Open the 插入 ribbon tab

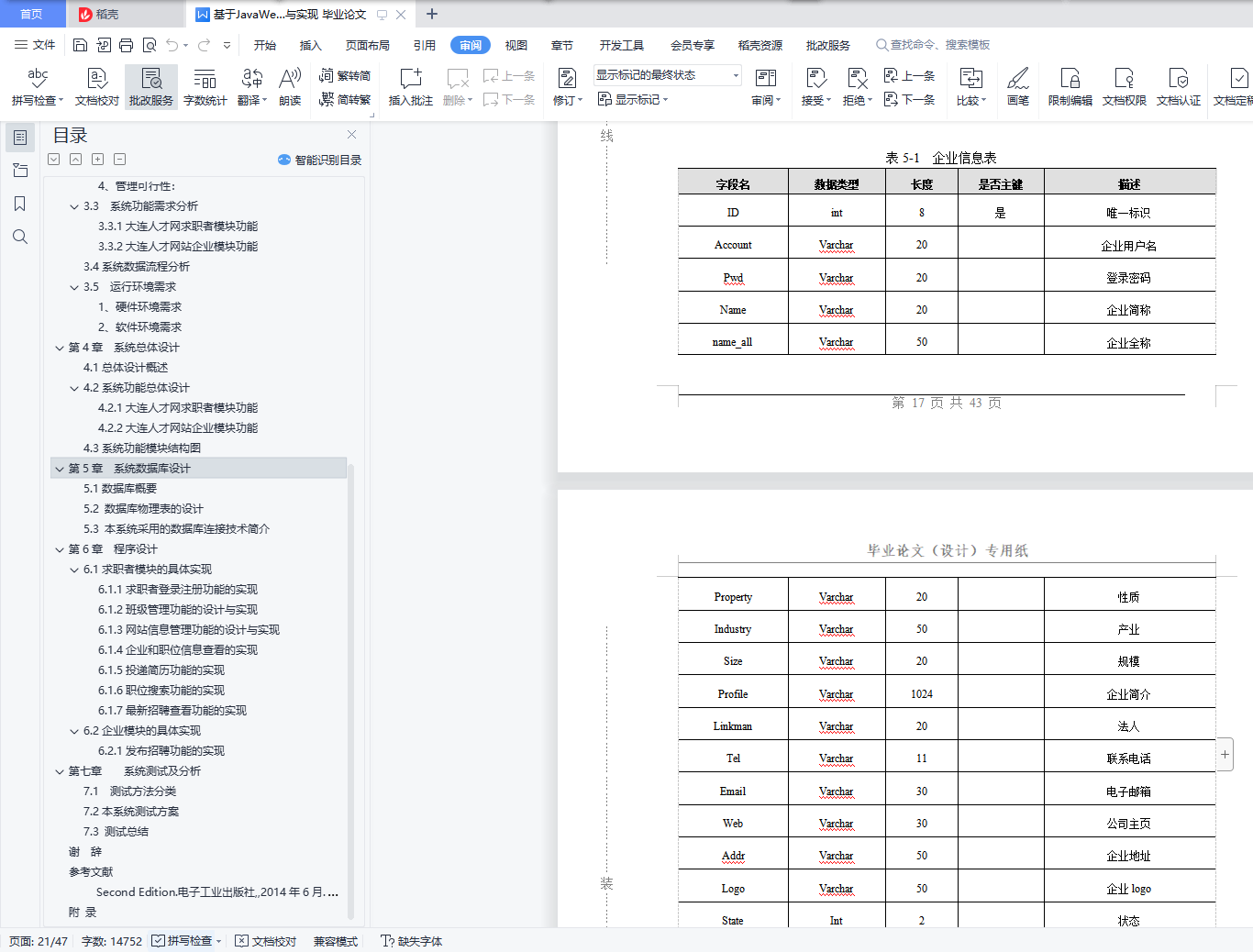click(311, 45)
